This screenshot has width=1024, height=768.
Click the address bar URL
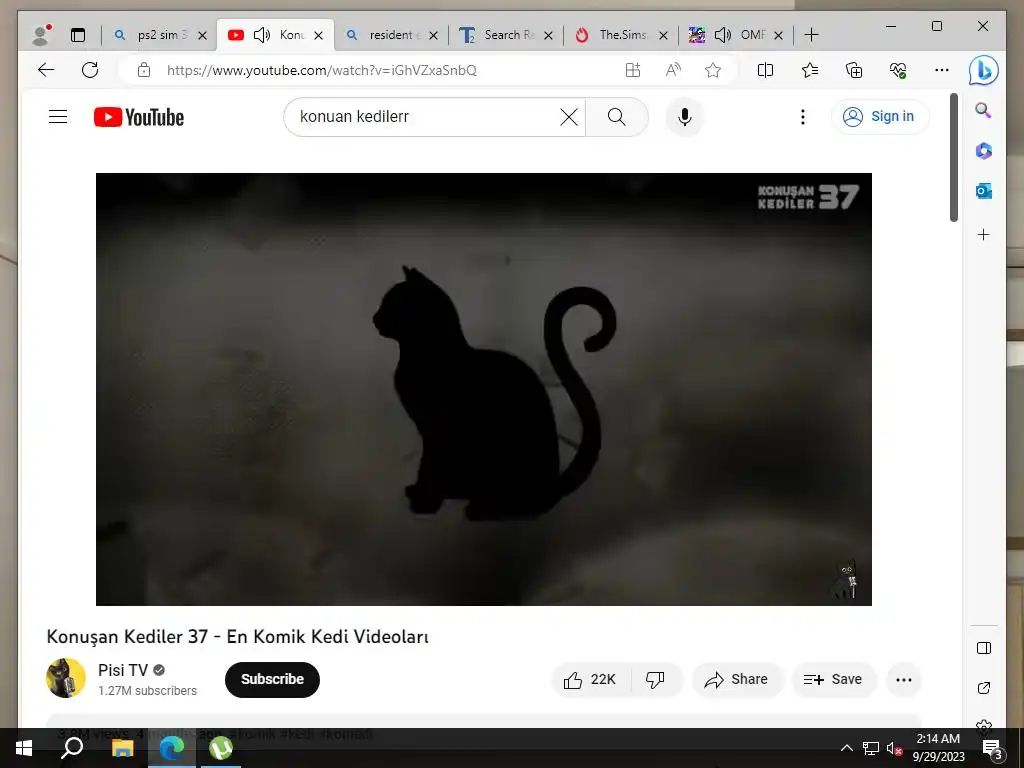[x=321, y=71]
